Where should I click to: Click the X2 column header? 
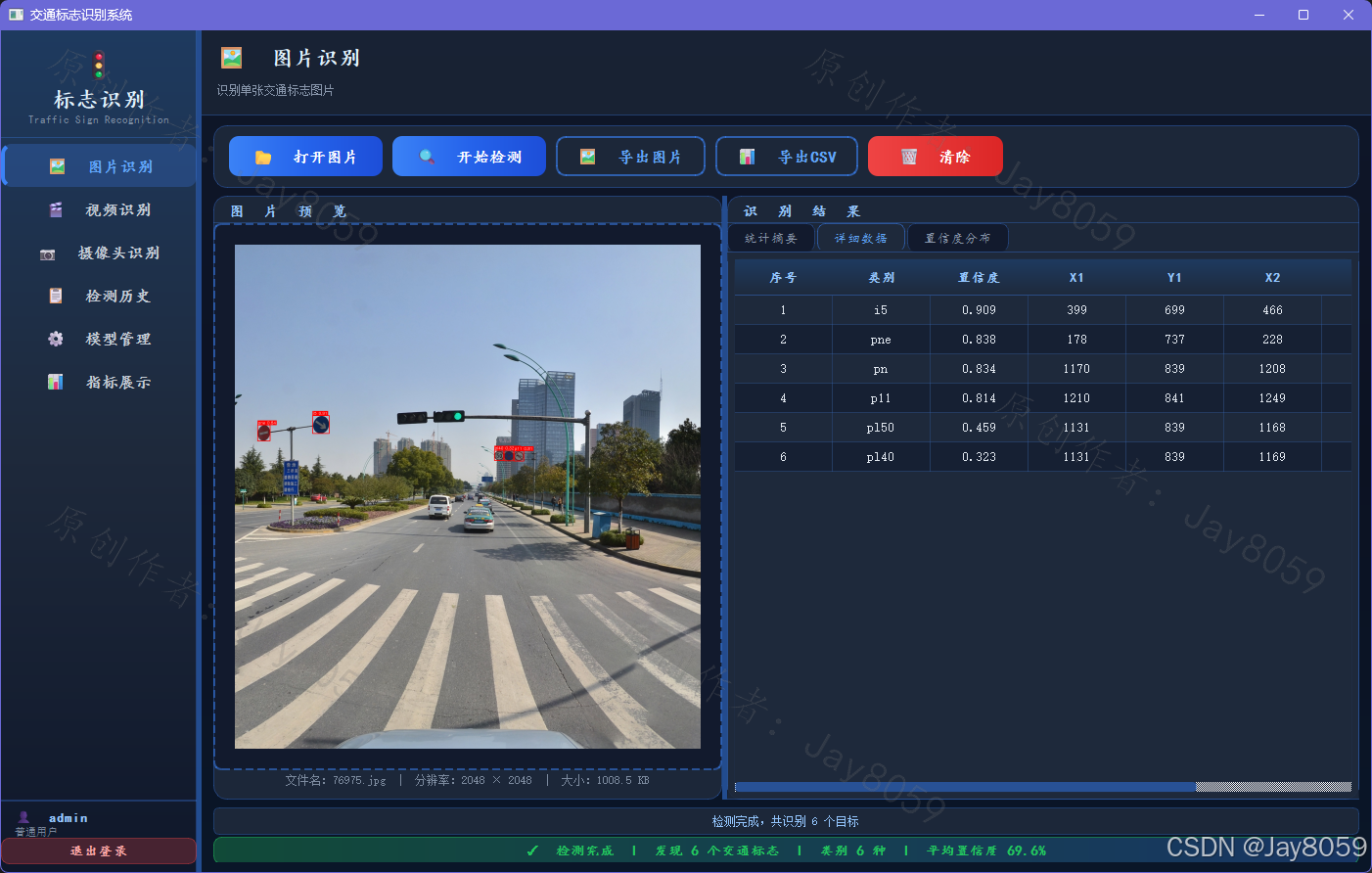1272,278
